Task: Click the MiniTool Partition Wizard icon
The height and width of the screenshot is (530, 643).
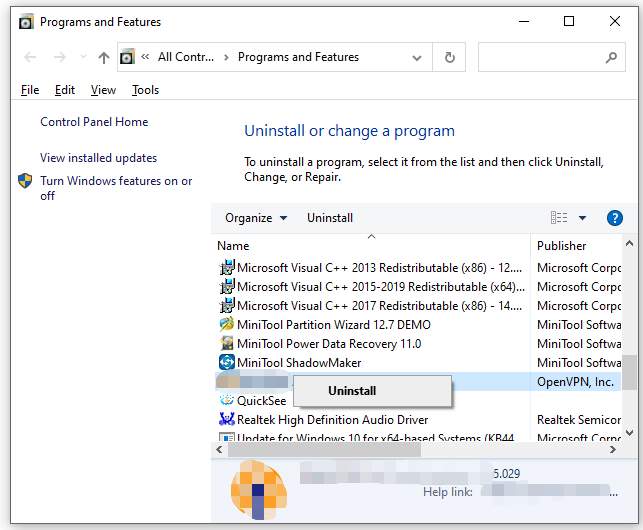Action: 227,325
